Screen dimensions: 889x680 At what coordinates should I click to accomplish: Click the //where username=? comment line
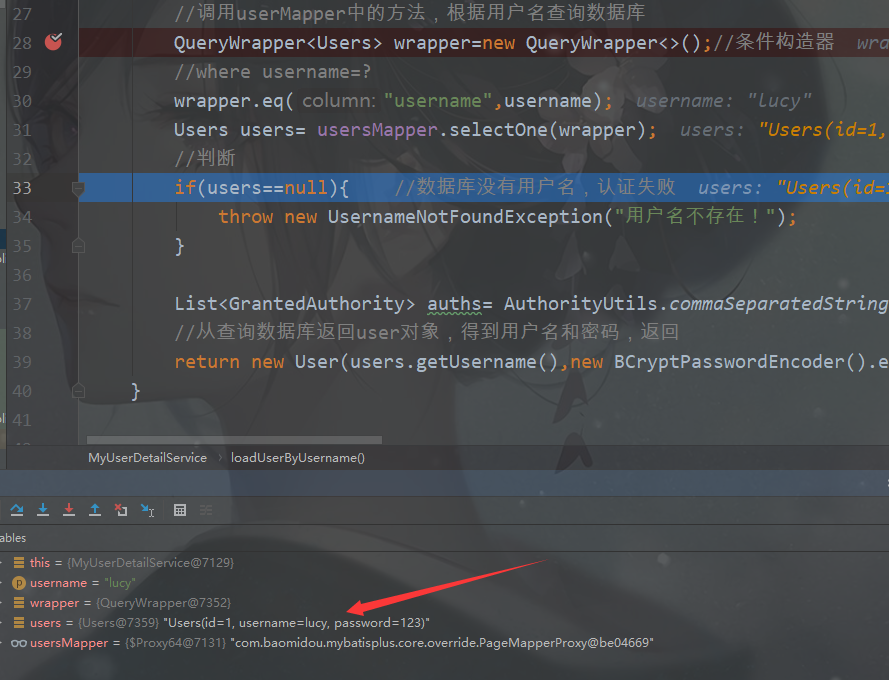click(x=273, y=72)
